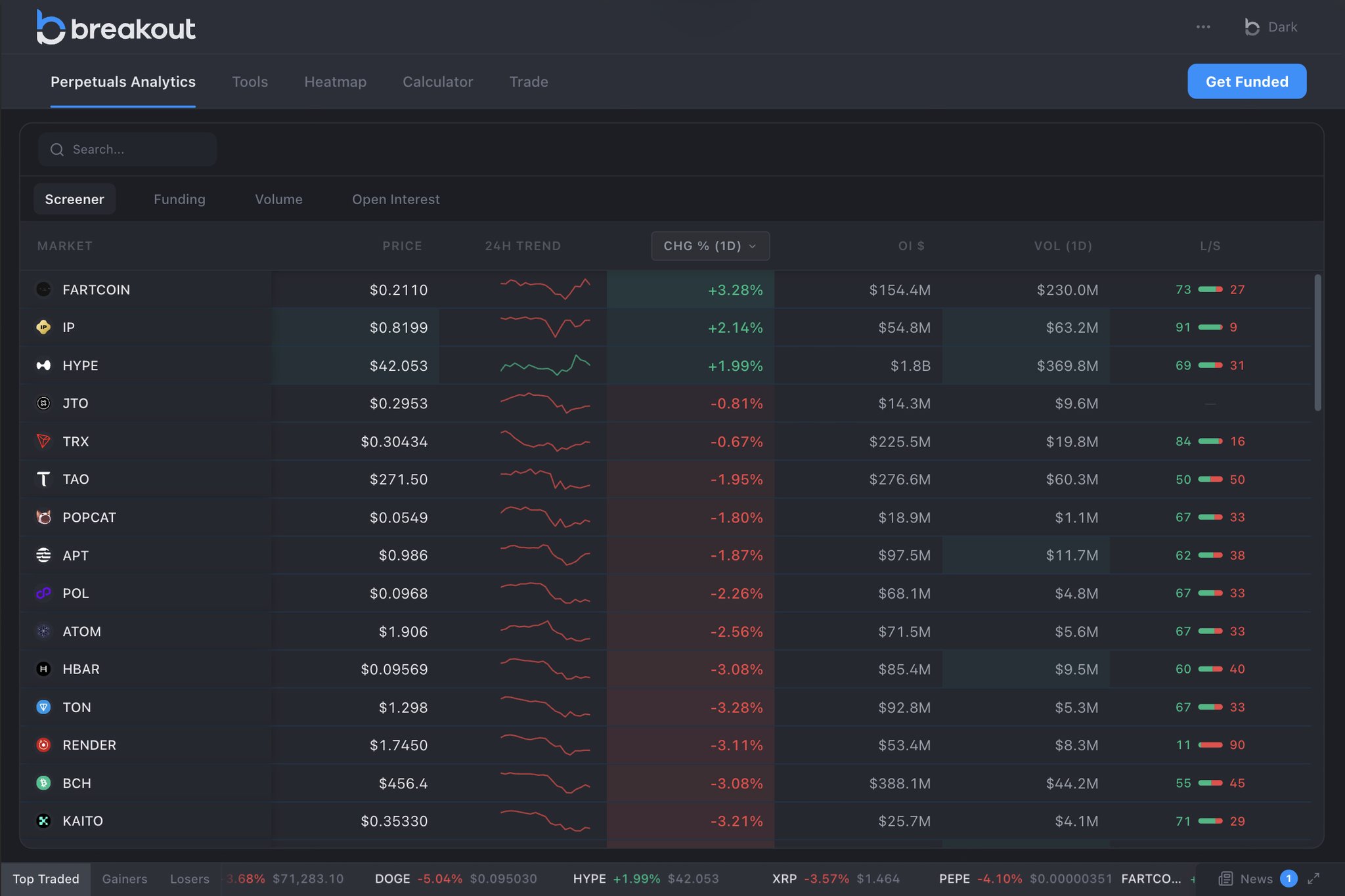Sort by OI $ column header

click(911, 246)
